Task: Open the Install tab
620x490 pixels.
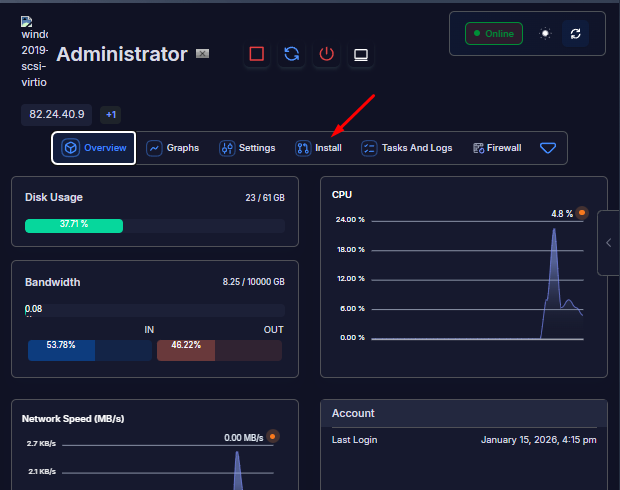Action: point(318,148)
